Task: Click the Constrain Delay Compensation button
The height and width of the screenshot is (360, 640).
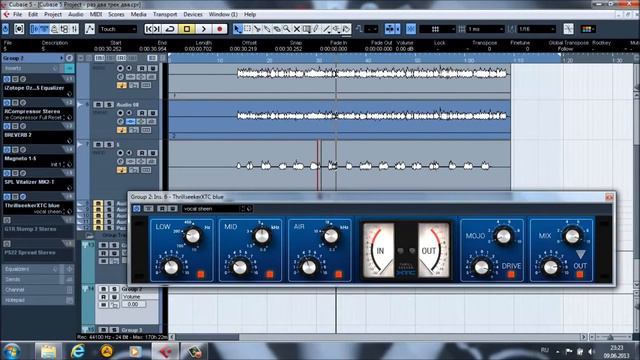Action: pos(19,29)
